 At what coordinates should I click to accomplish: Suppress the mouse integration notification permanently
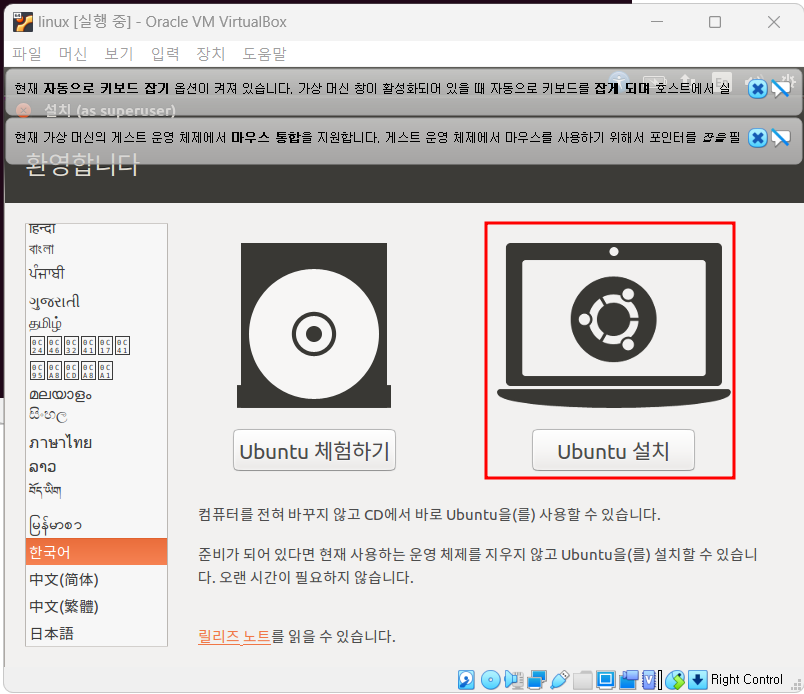[x=781, y=137]
